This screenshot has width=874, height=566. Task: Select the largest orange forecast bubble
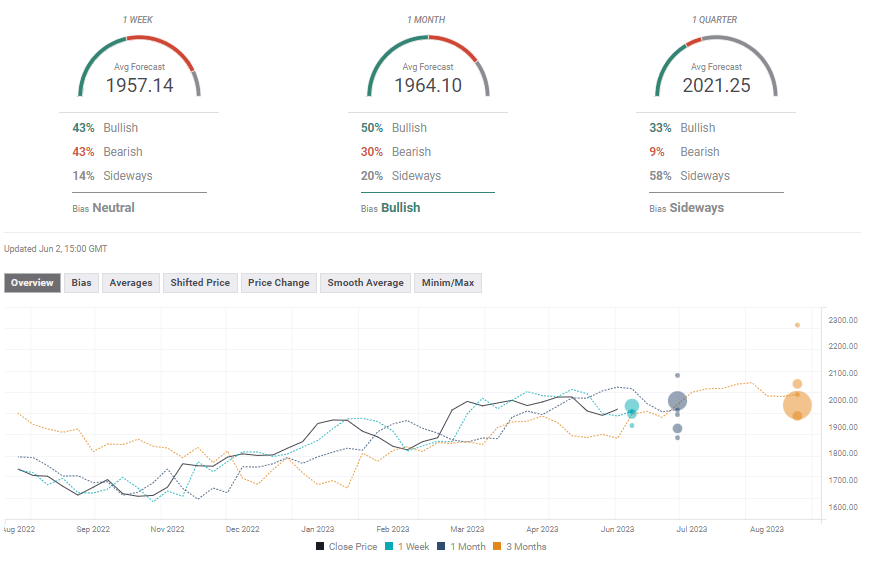[797, 405]
